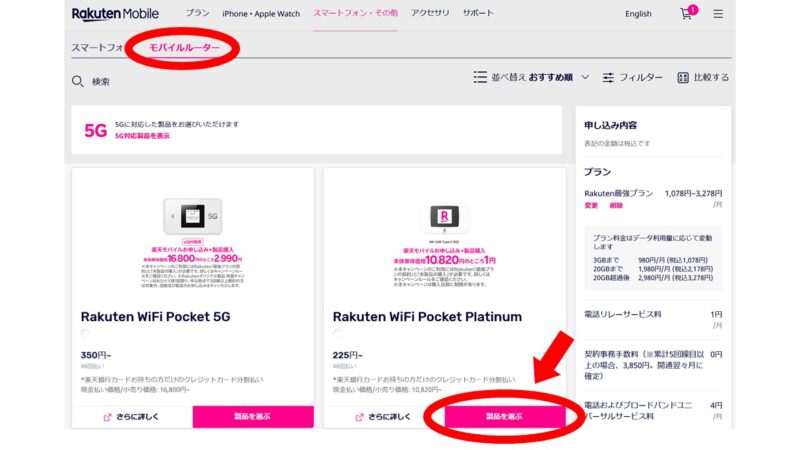Image resolution: width=800 pixels, height=450 pixels.
Task: Open the hamburger menu icon
Action: [x=718, y=14]
